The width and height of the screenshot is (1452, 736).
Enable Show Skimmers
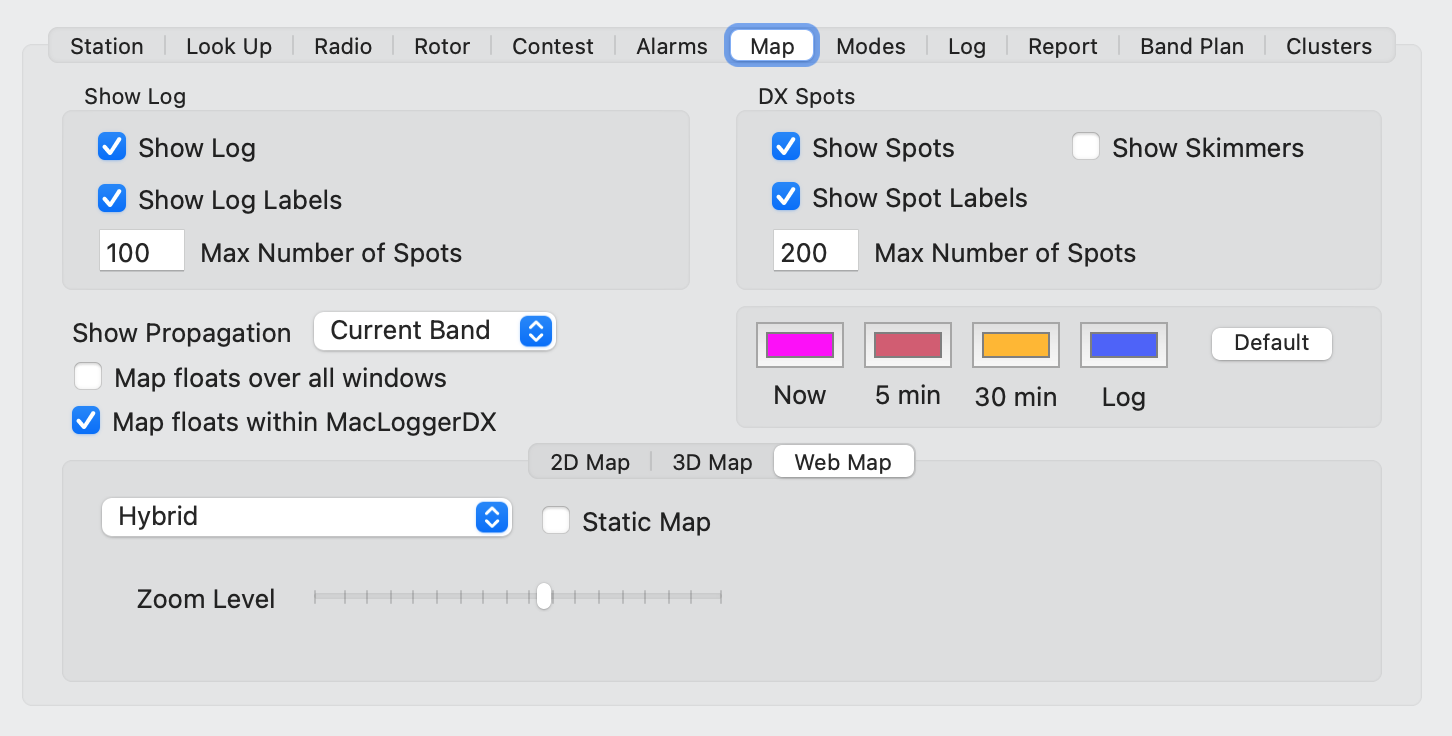pos(1086,146)
